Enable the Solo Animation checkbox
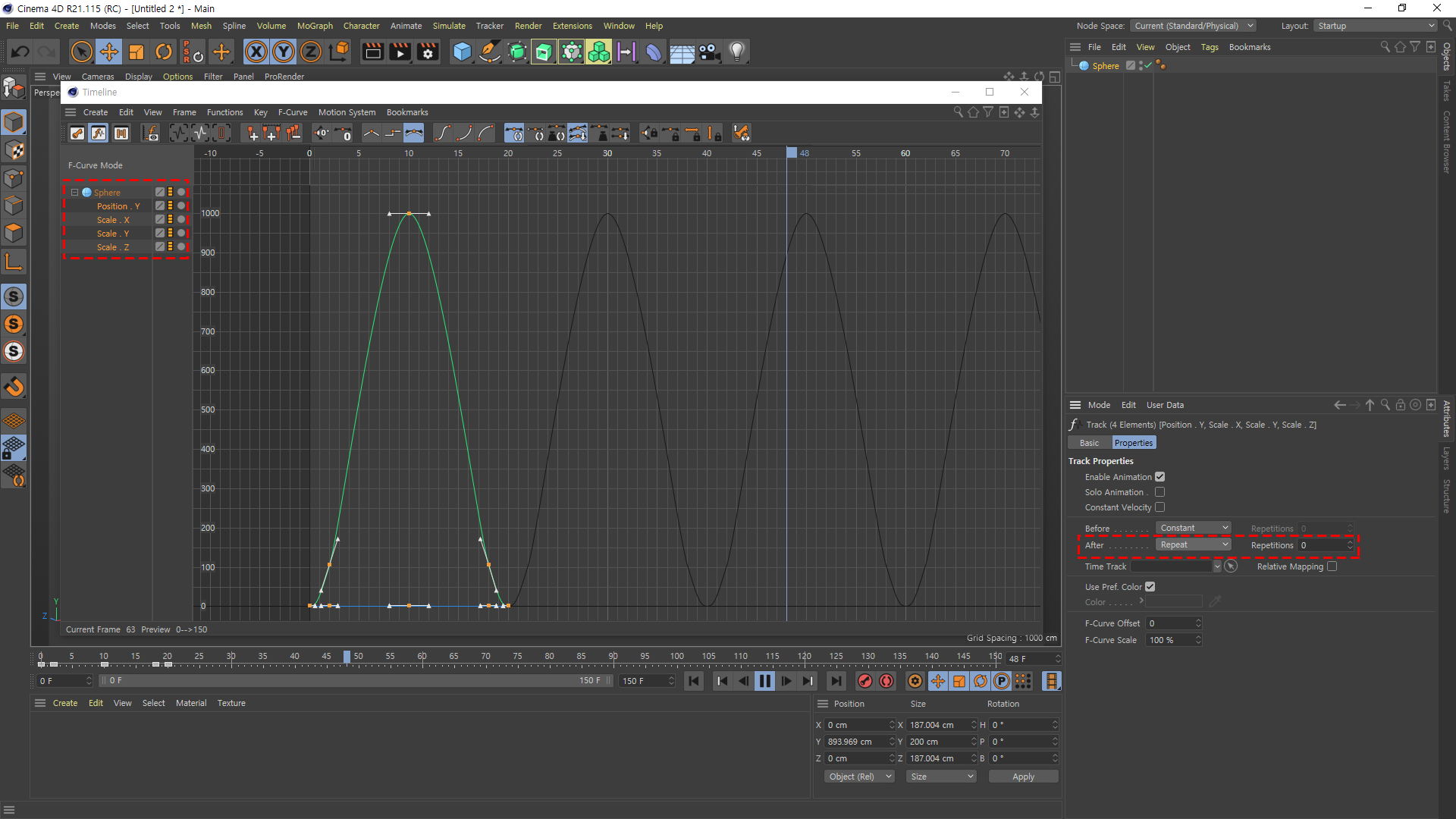1456x819 pixels. (x=1159, y=492)
